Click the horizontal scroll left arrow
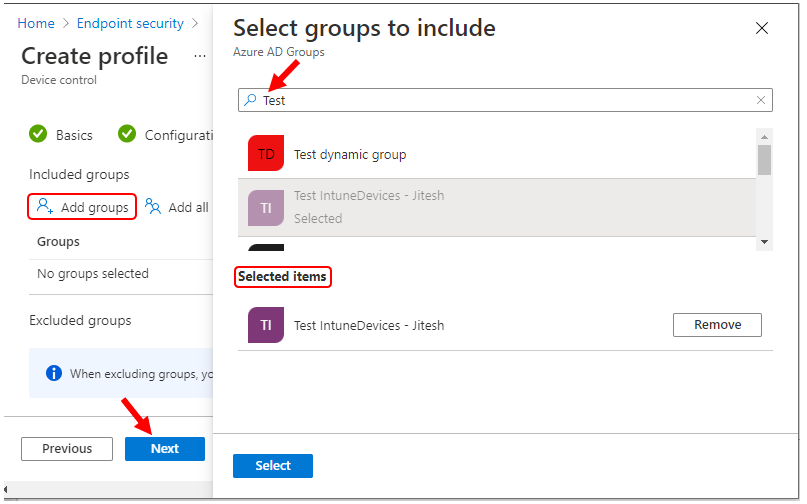Viewport: 807px width, 504px height. [6, 490]
